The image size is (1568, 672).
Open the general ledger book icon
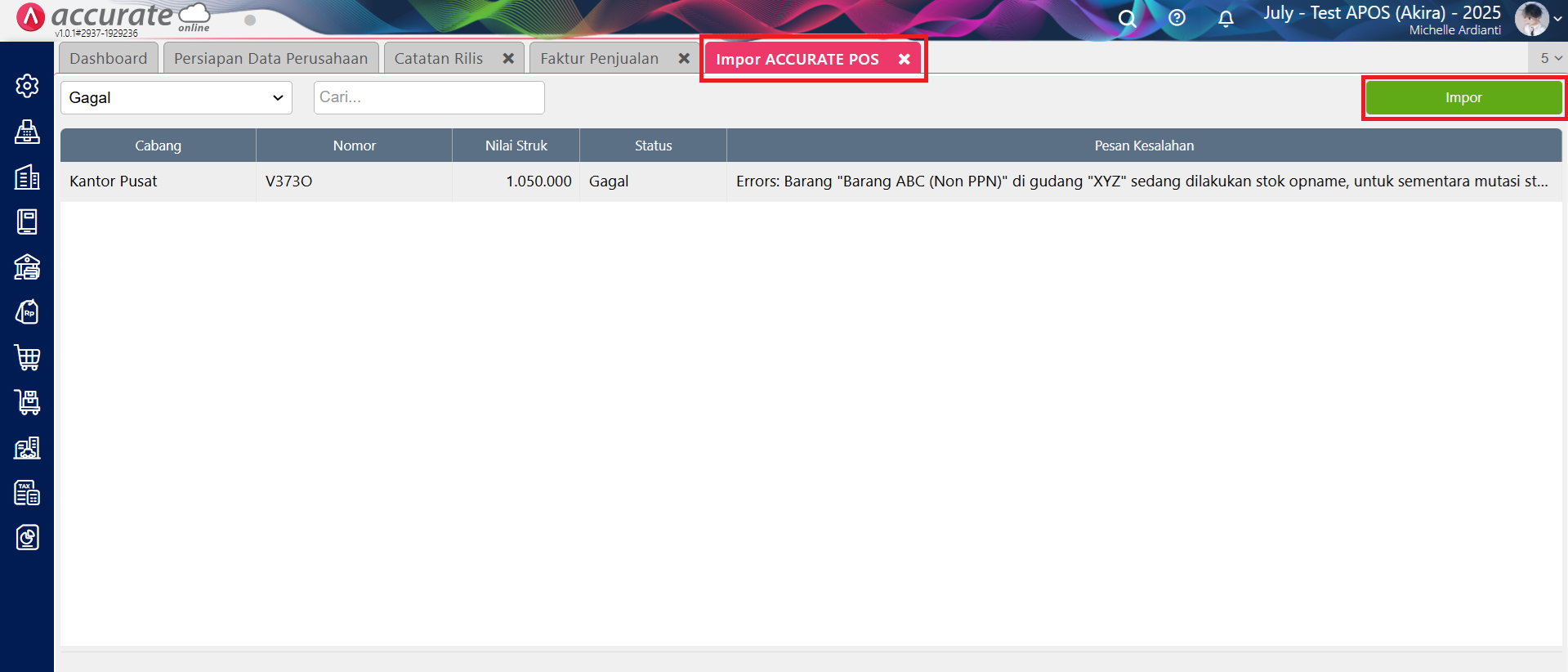[x=27, y=222]
